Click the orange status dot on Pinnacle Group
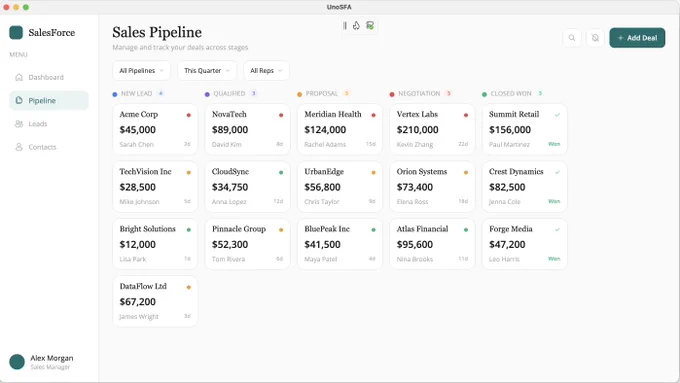680x383 pixels. (281, 230)
